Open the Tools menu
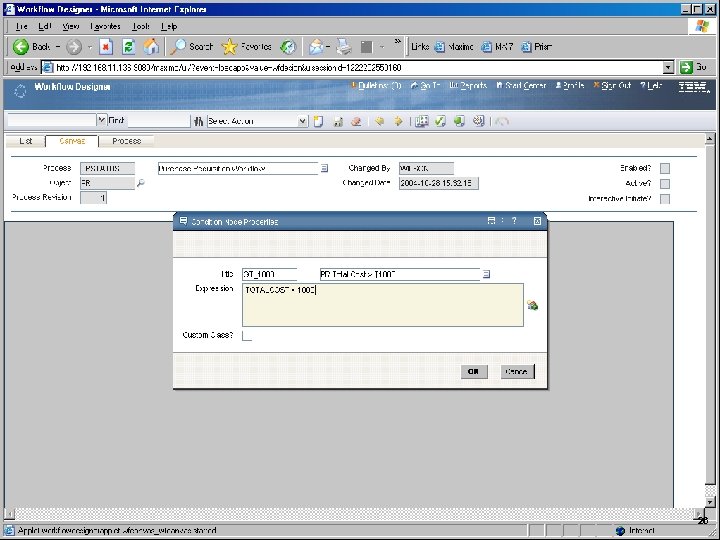Screen dimensions: 720x540 pos(141,26)
